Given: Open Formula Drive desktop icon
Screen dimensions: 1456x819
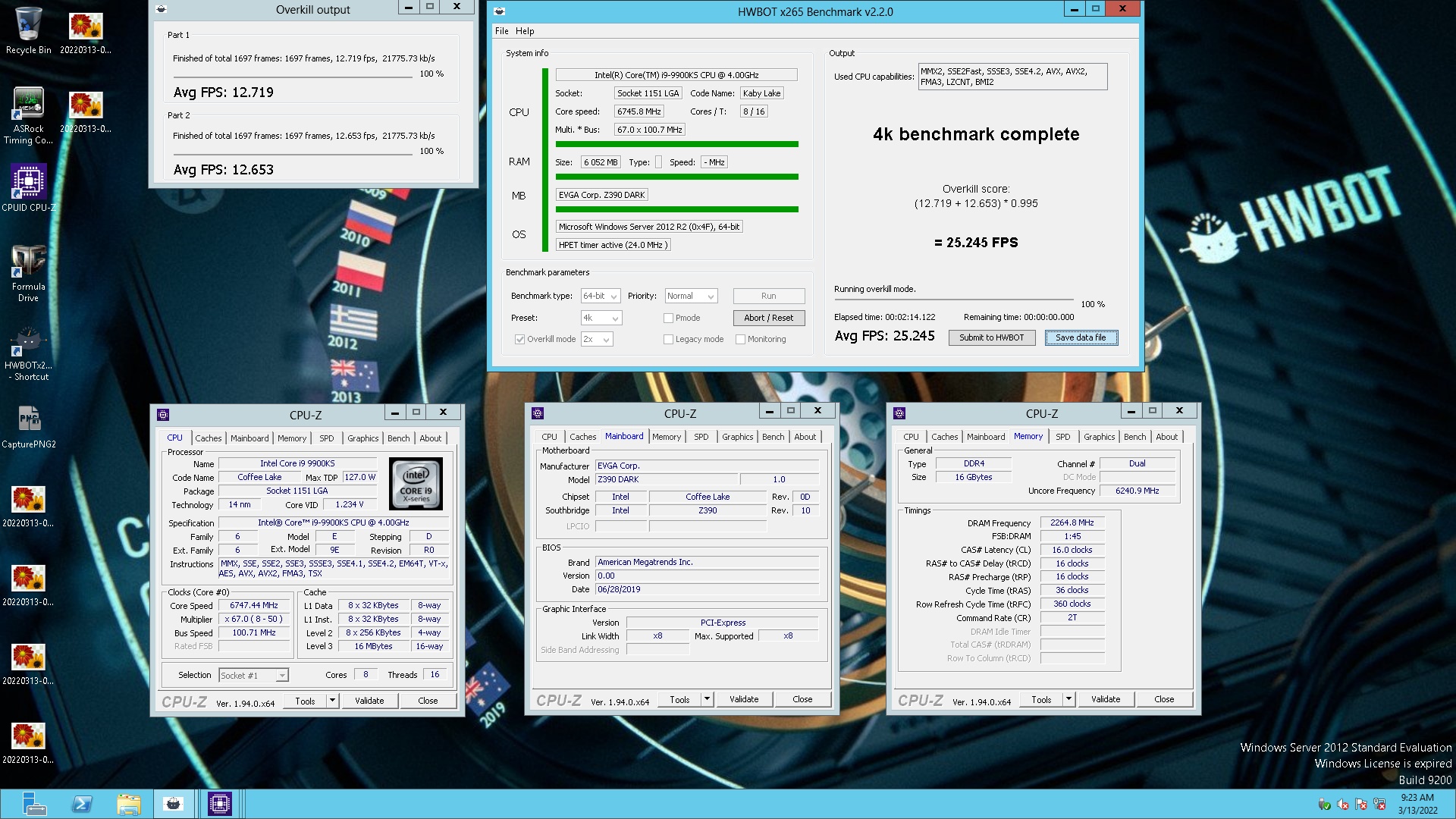Looking at the screenshot, I should point(29,273).
